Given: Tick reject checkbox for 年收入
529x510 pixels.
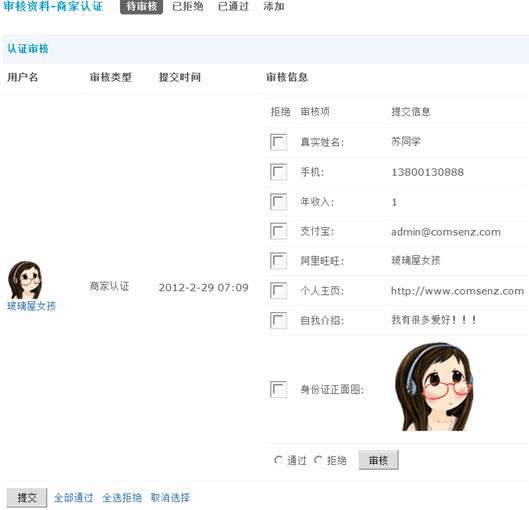Looking at the screenshot, I should click(x=278, y=202).
